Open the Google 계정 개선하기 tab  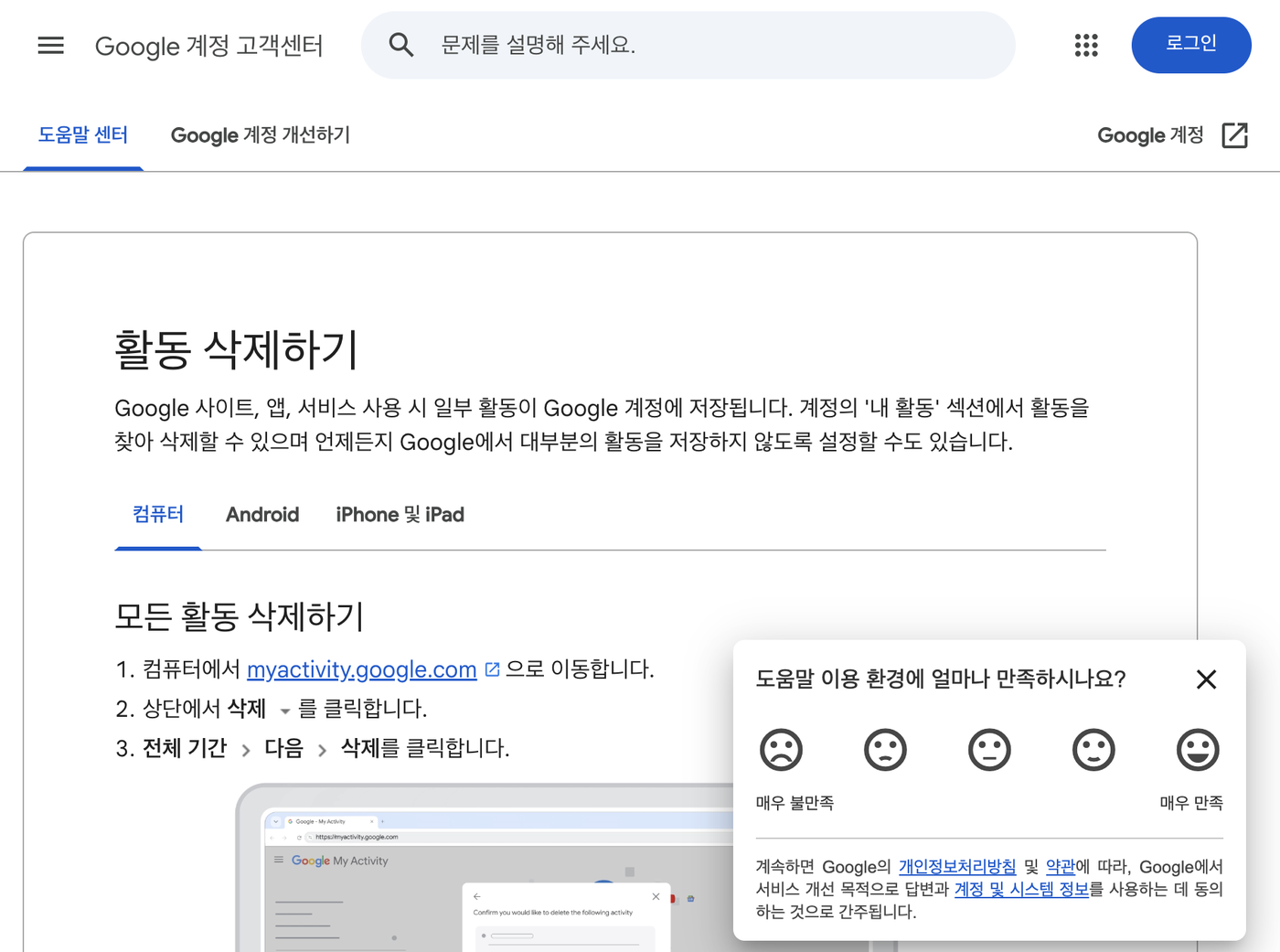pyautogui.click(x=261, y=135)
